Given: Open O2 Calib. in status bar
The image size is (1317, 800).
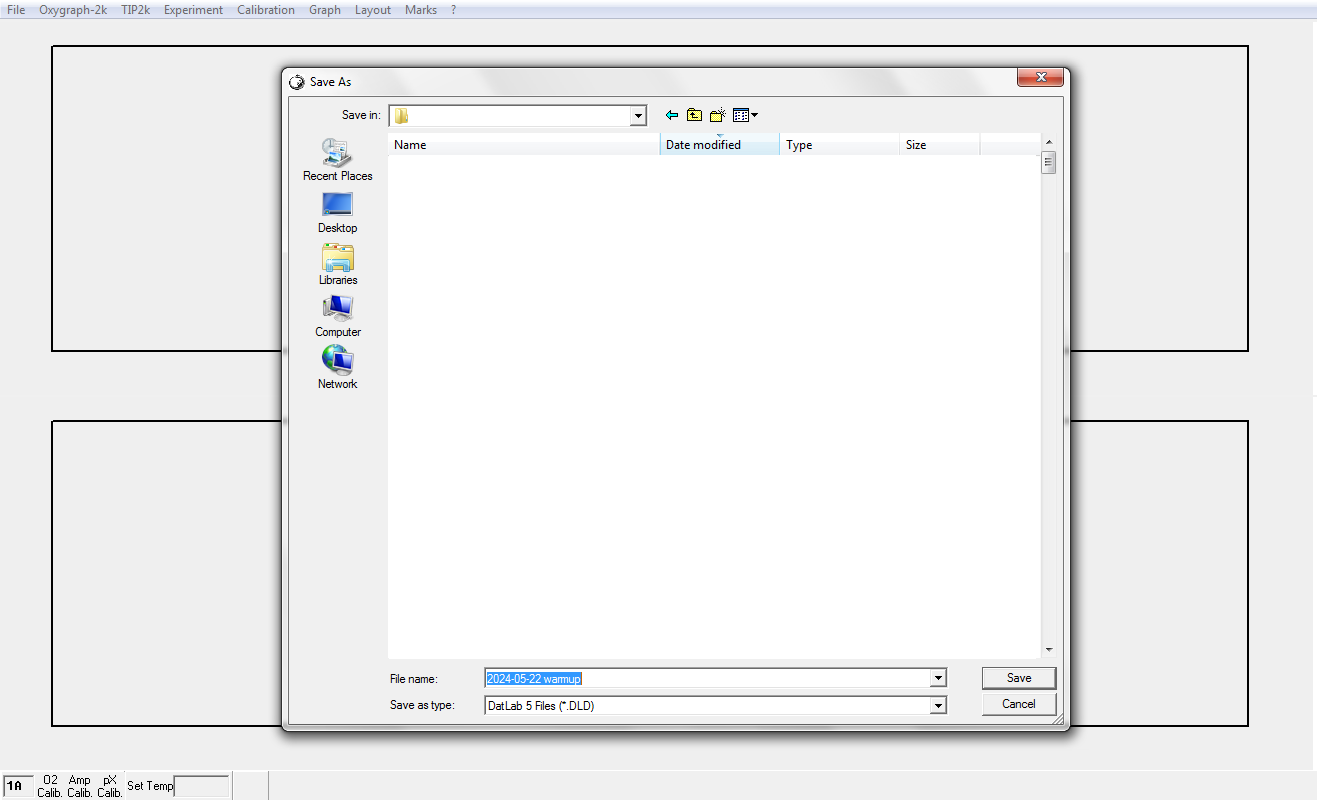Looking at the screenshot, I should [x=51, y=786].
